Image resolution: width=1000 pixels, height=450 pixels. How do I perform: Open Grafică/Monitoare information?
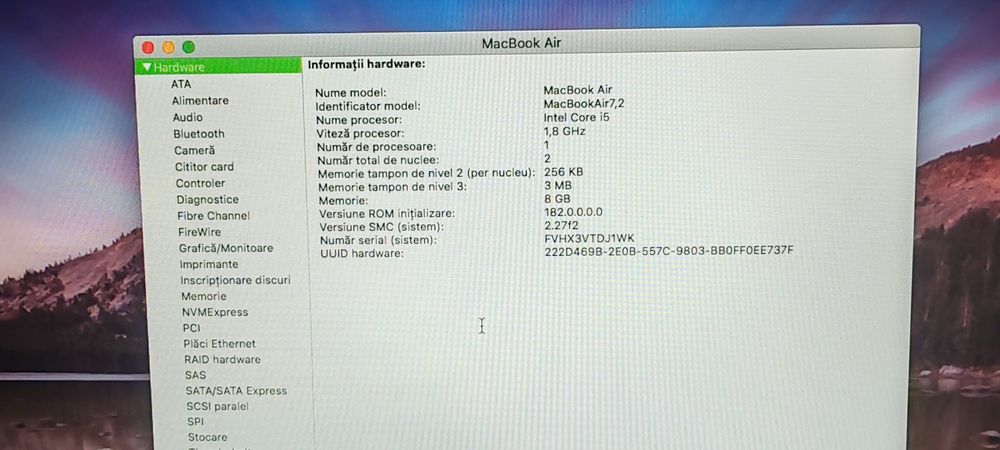(226, 248)
